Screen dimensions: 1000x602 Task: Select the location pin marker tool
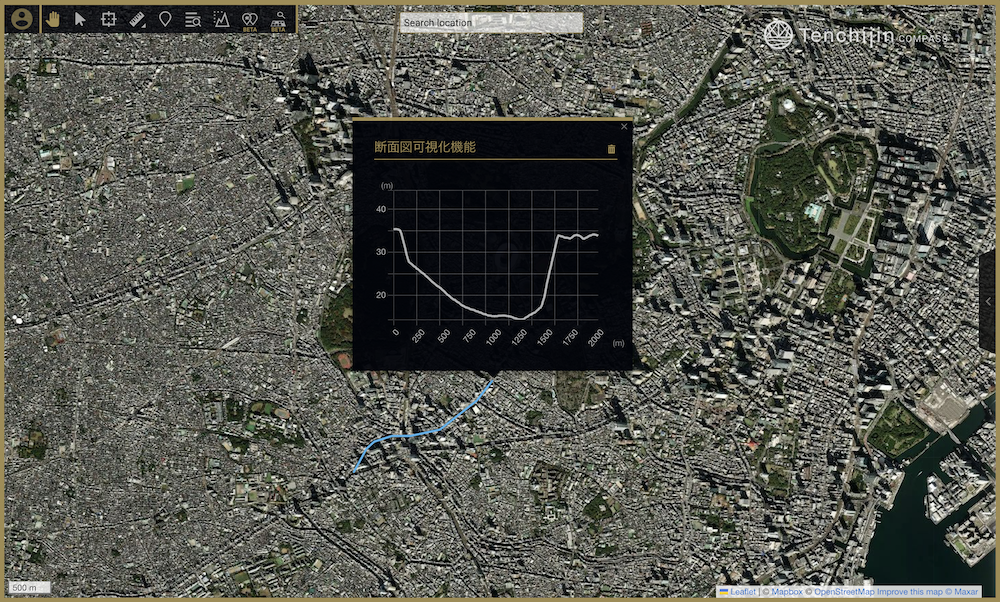165,19
